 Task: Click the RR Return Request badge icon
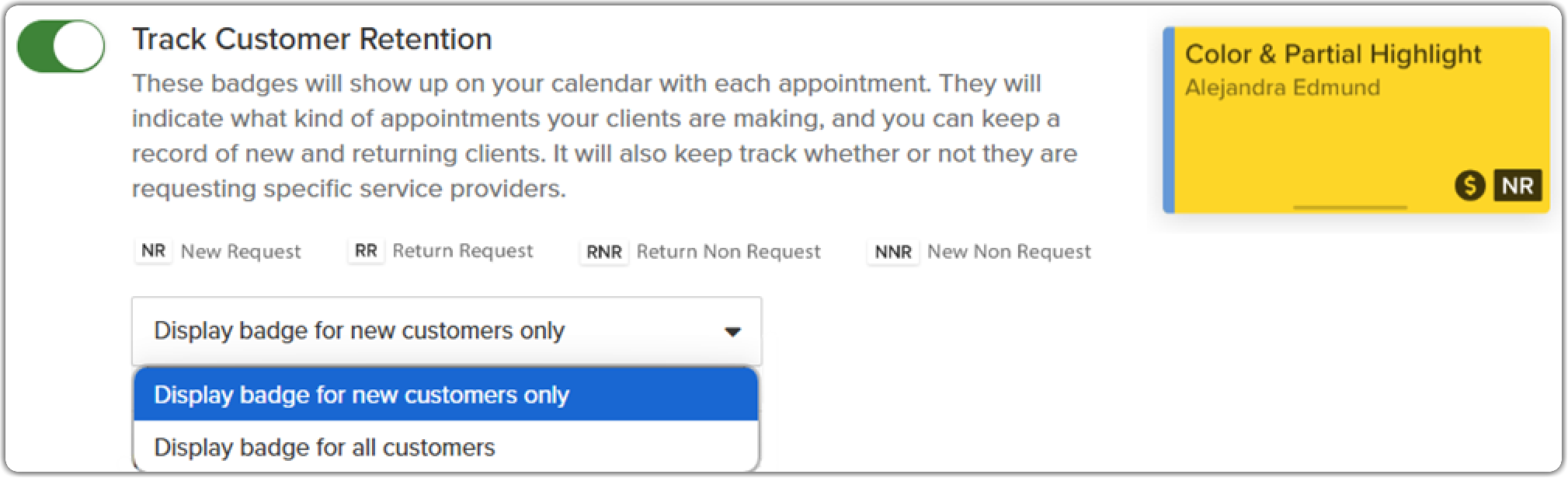pos(365,250)
